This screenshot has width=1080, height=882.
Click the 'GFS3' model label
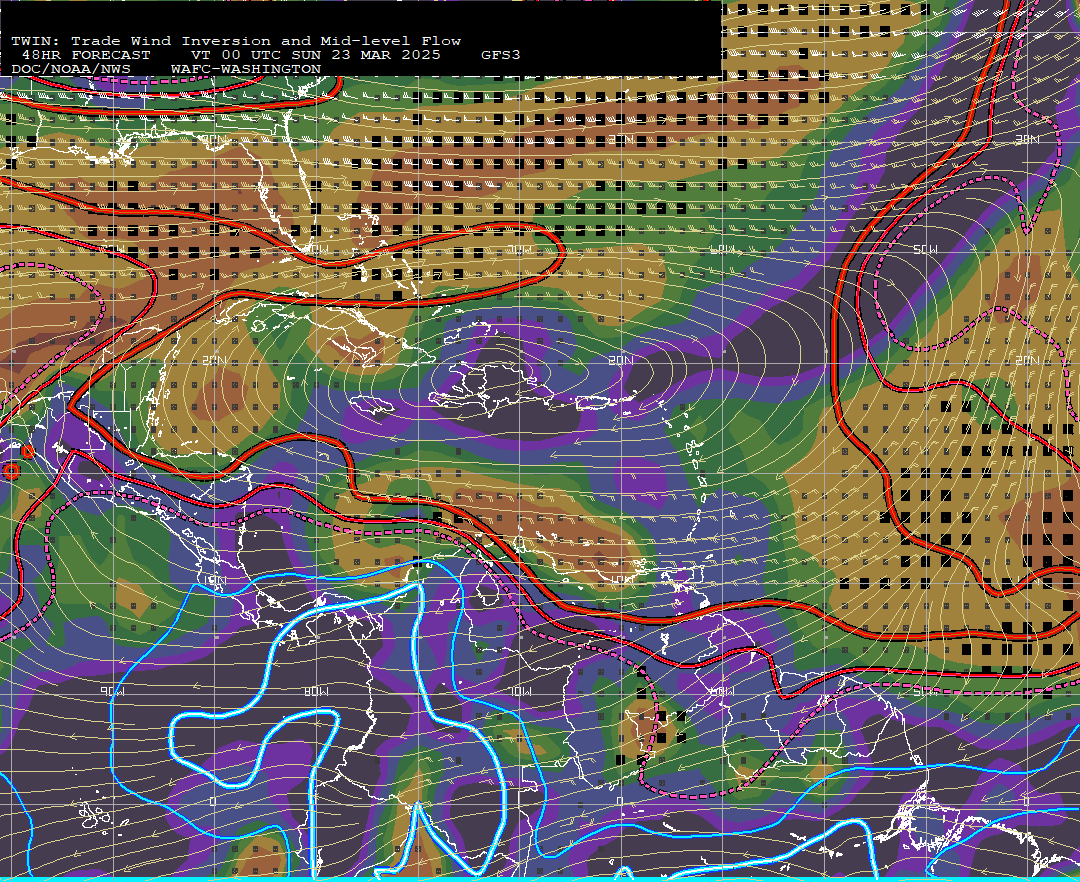pyautogui.click(x=501, y=55)
